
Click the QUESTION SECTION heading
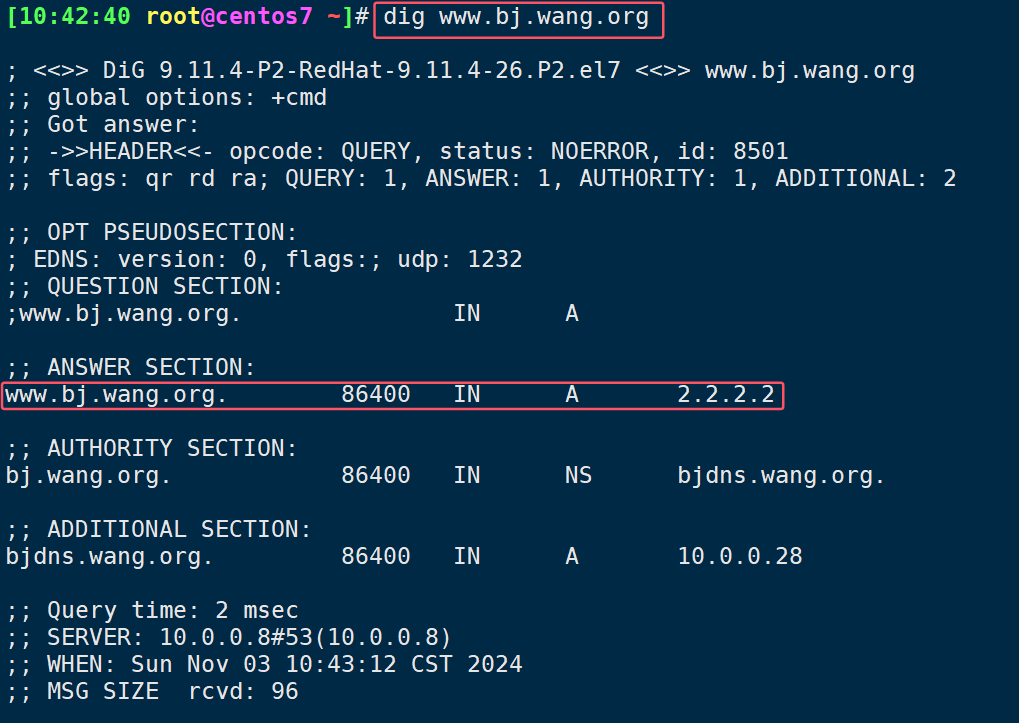click(x=165, y=286)
